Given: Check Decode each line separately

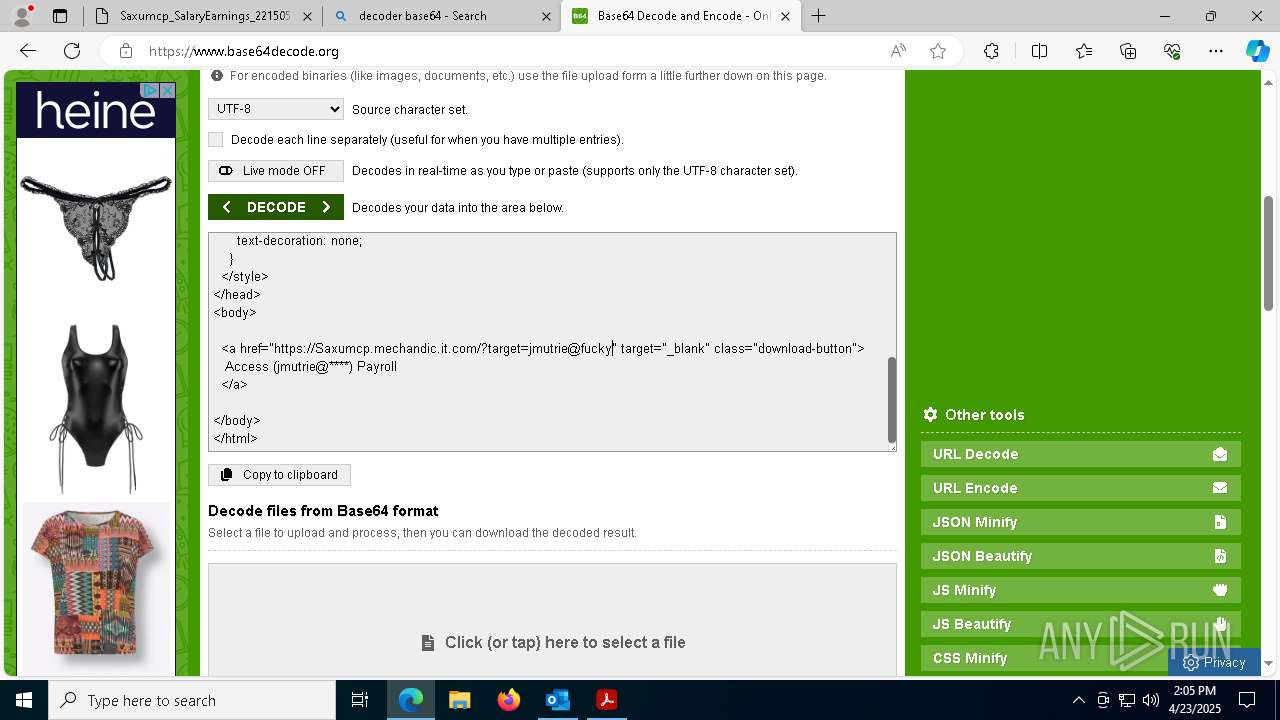Looking at the screenshot, I should pyautogui.click(x=216, y=140).
